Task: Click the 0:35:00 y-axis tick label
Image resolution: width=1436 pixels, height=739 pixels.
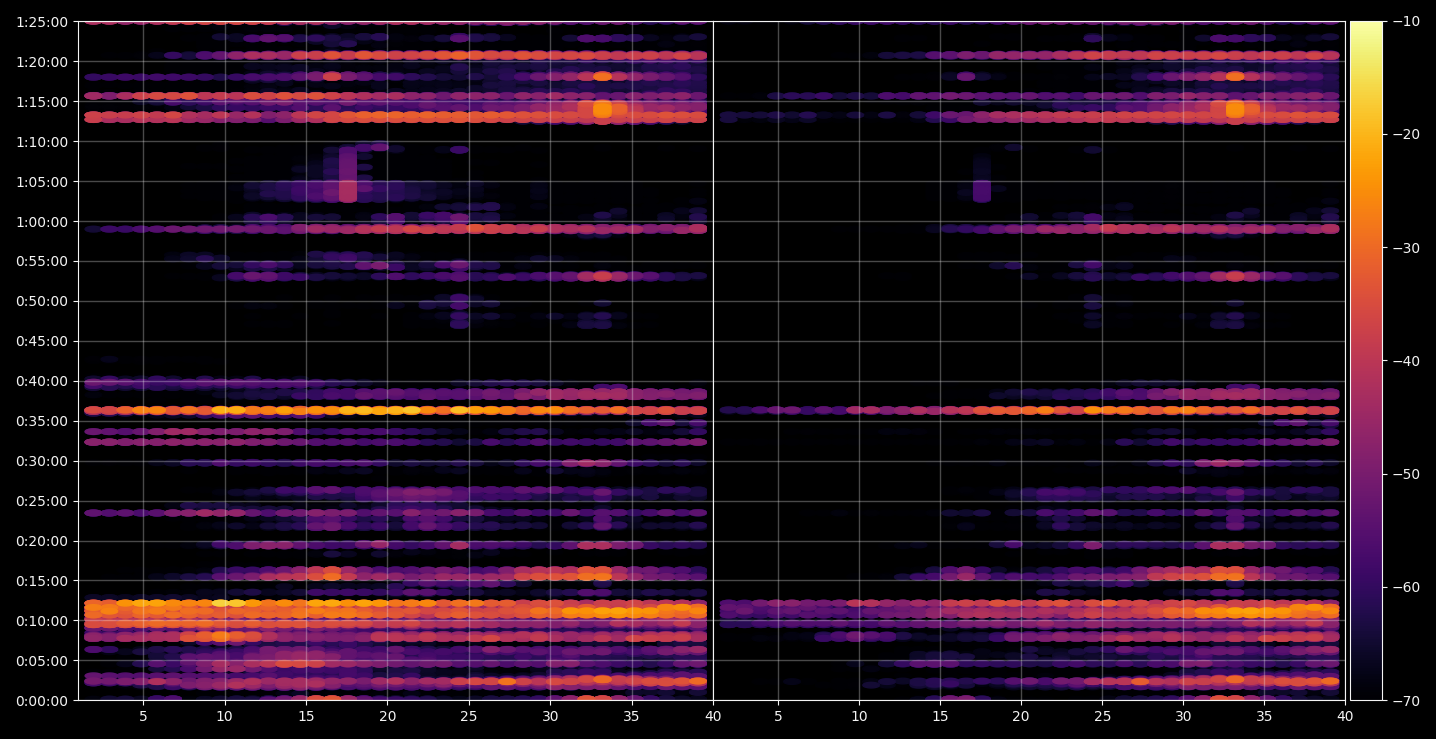Action: pos(42,421)
